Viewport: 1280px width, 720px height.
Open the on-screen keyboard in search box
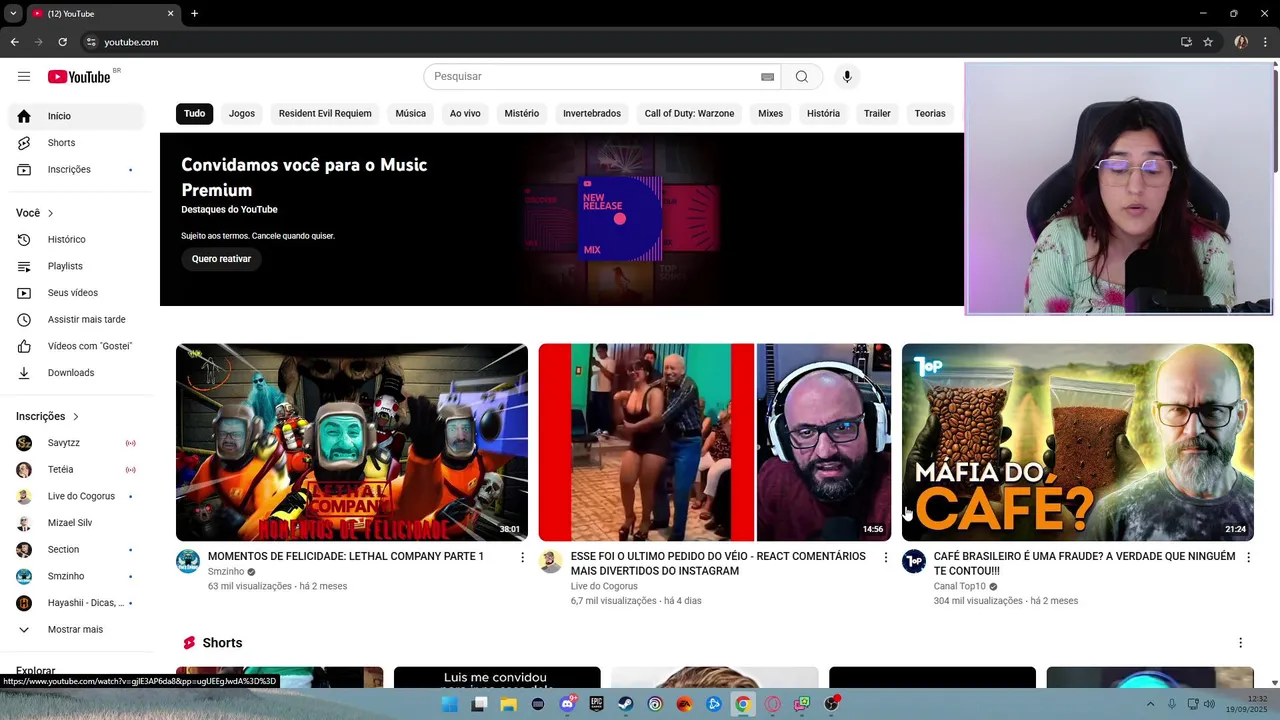coord(767,77)
